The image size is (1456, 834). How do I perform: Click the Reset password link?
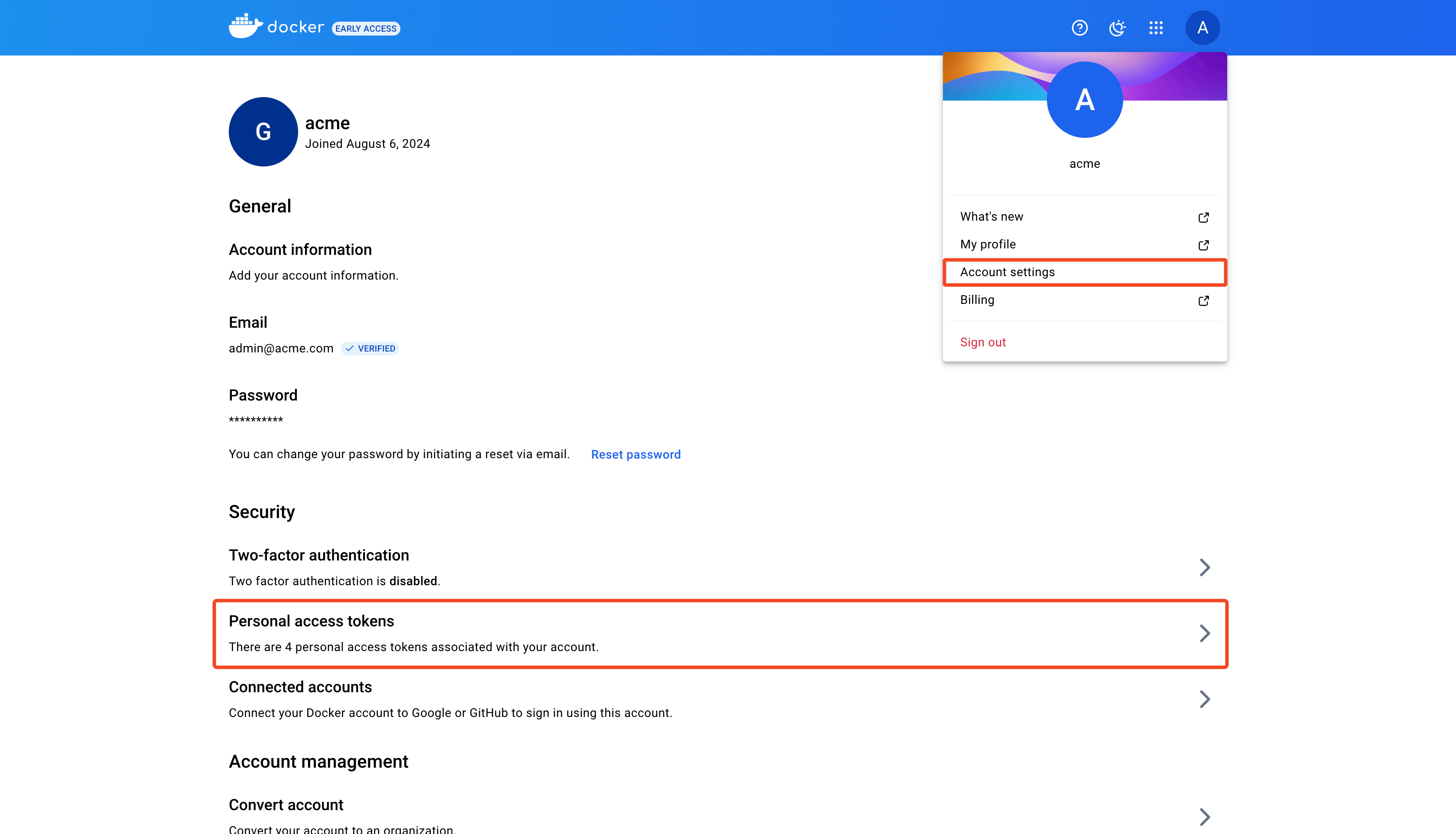pyautogui.click(x=636, y=454)
